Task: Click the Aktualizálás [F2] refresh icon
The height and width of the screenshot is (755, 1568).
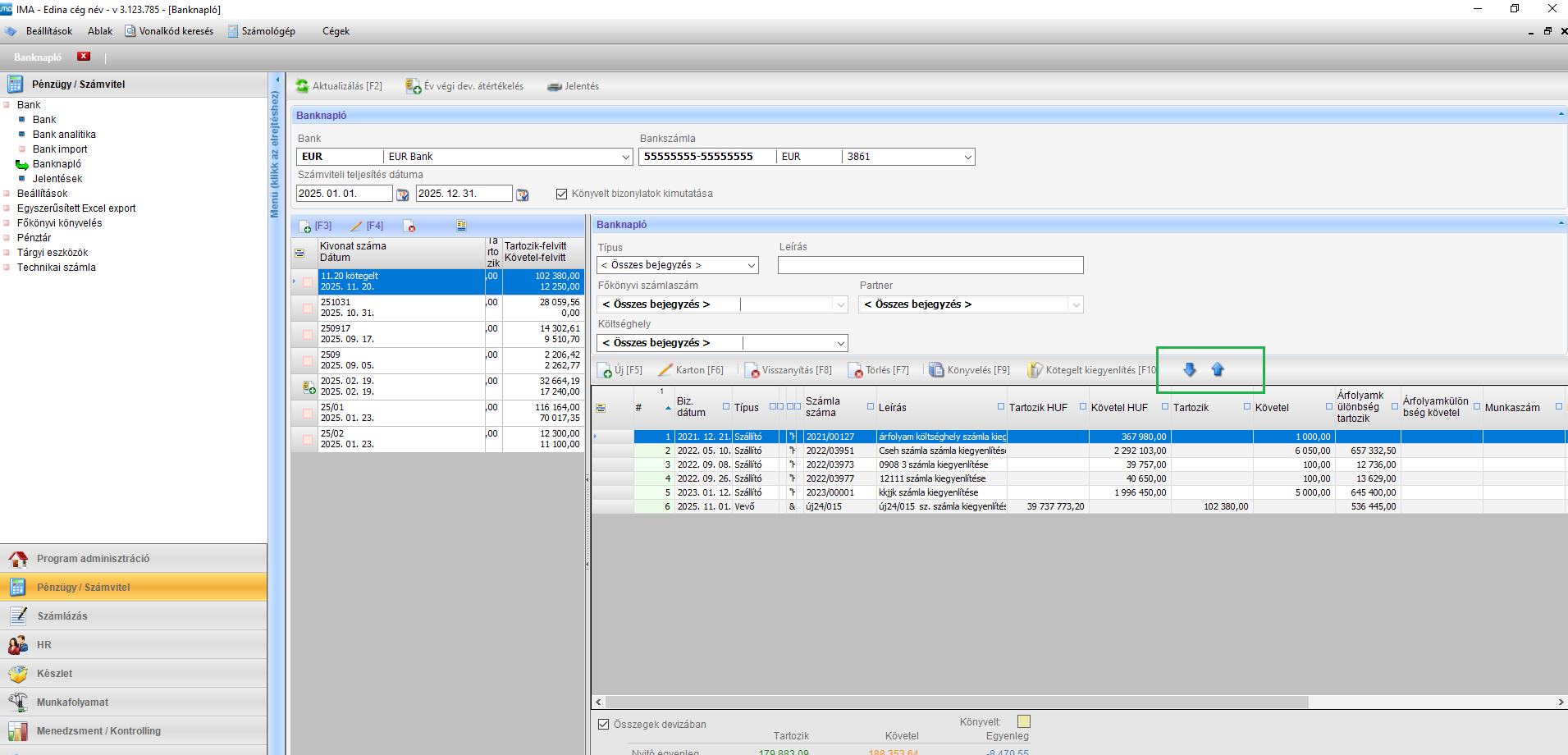Action: tap(302, 86)
